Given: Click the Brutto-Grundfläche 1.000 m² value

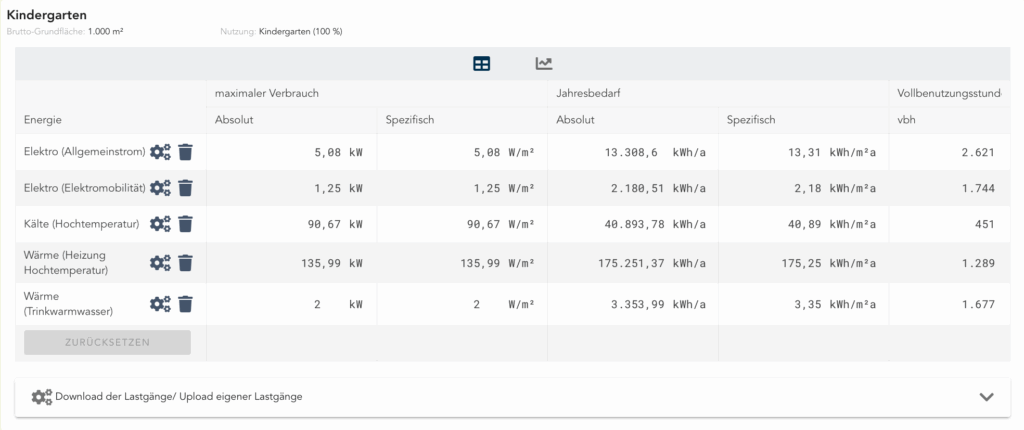Looking at the screenshot, I should pyautogui.click(x=106, y=31).
